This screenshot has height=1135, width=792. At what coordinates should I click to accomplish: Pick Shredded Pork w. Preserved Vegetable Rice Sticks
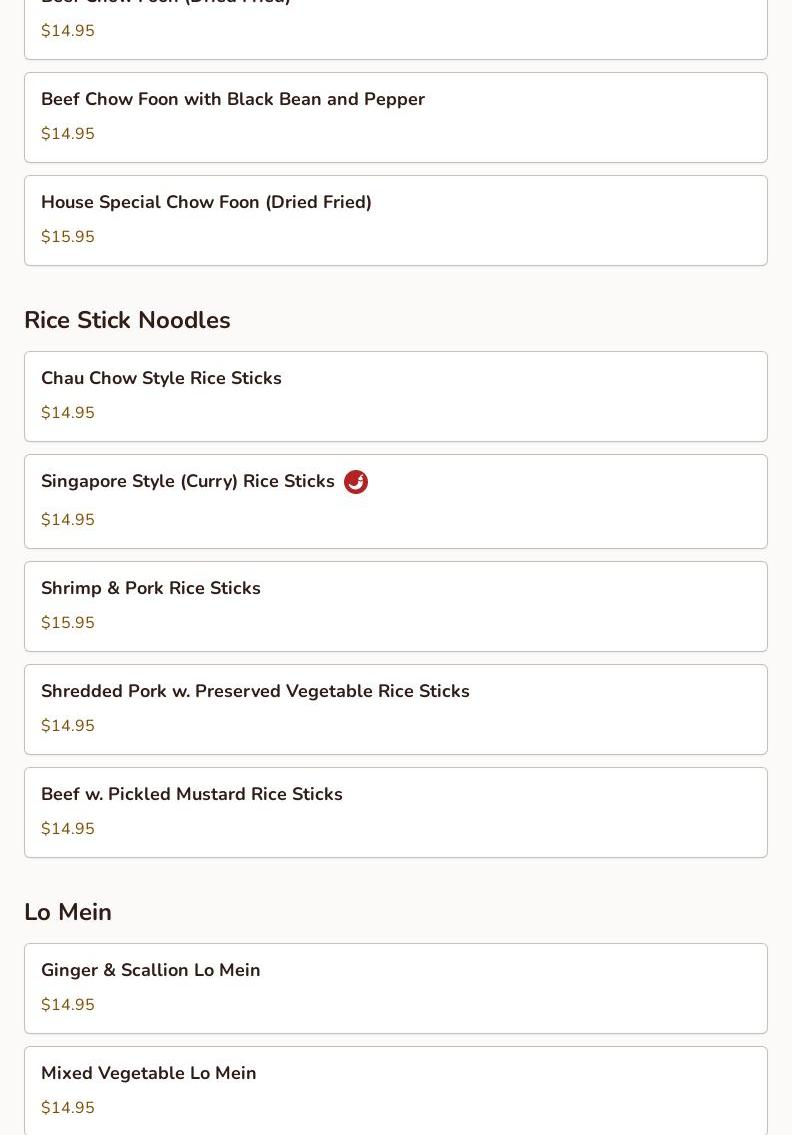pyautogui.click(x=255, y=692)
